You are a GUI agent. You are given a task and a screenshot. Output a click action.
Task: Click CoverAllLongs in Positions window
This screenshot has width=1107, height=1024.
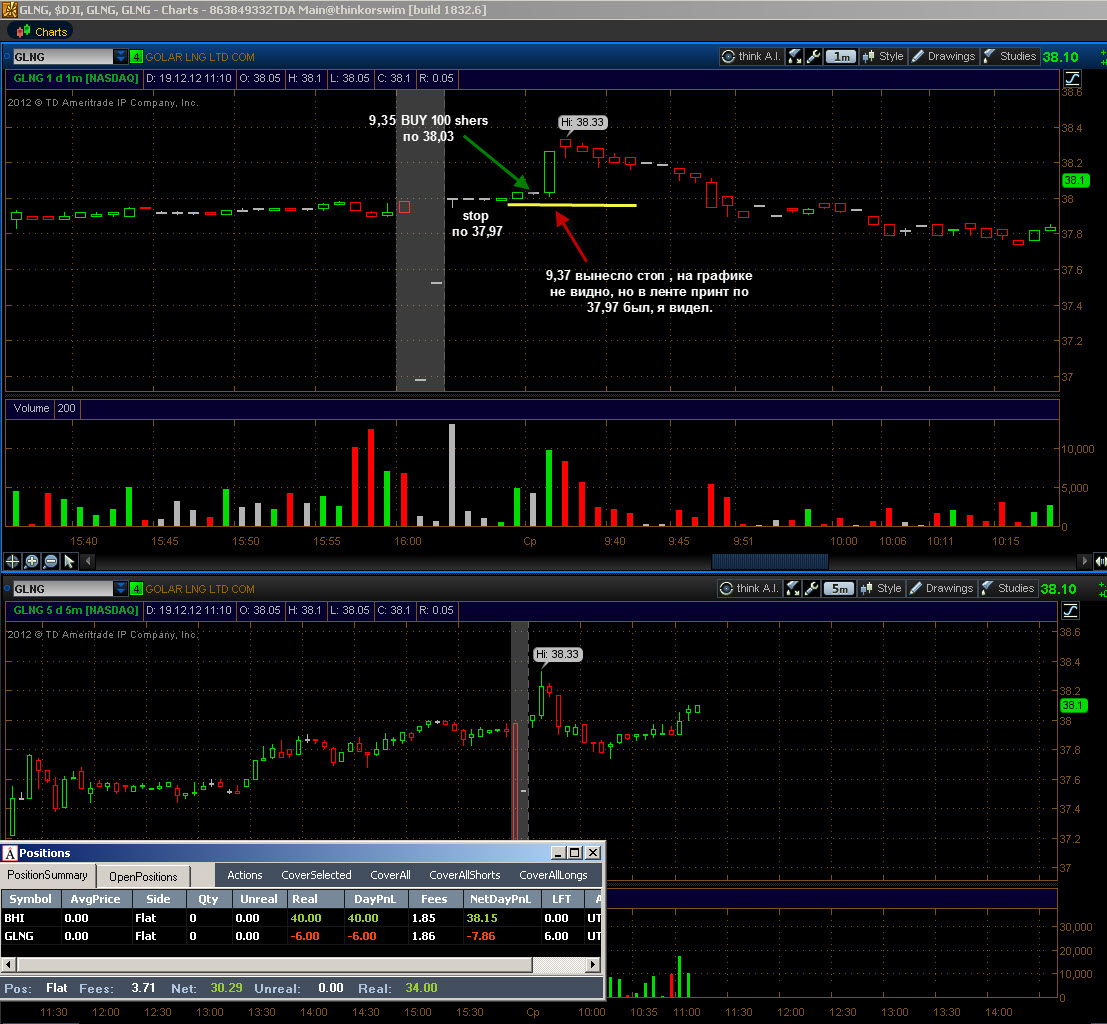tap(554, 875)
